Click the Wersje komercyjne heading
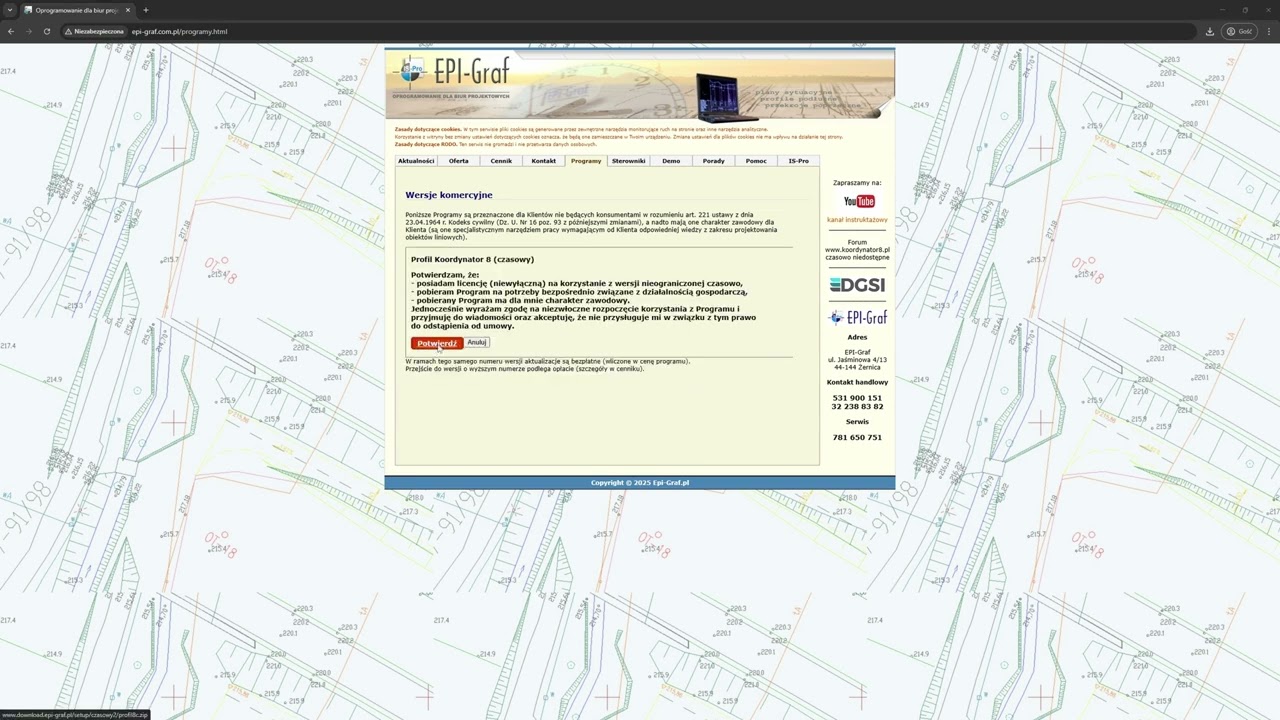The width and height of the screenshot is (1280, 720). click(x=449, y=195)
